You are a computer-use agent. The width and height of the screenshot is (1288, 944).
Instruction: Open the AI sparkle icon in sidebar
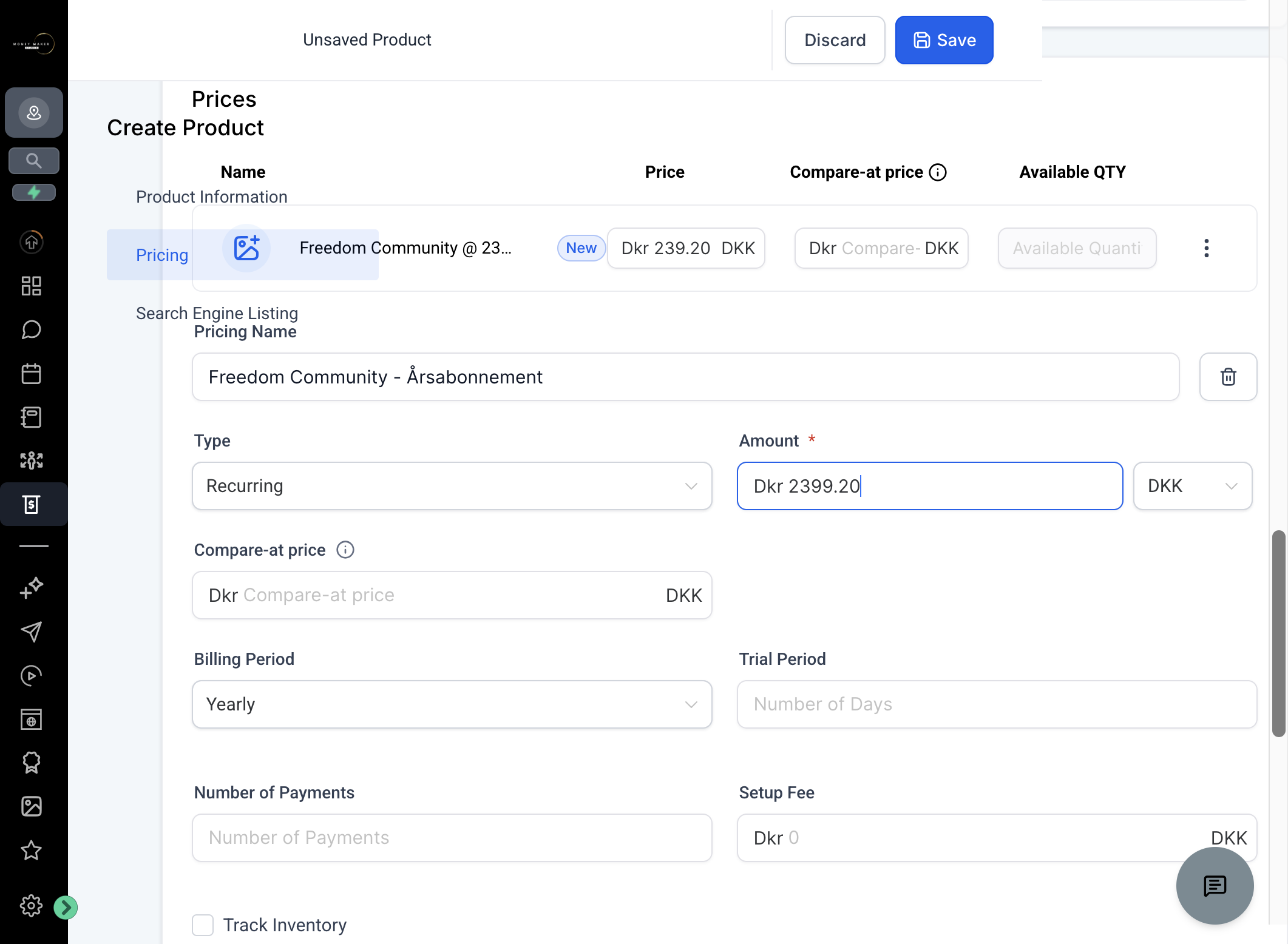32,588
